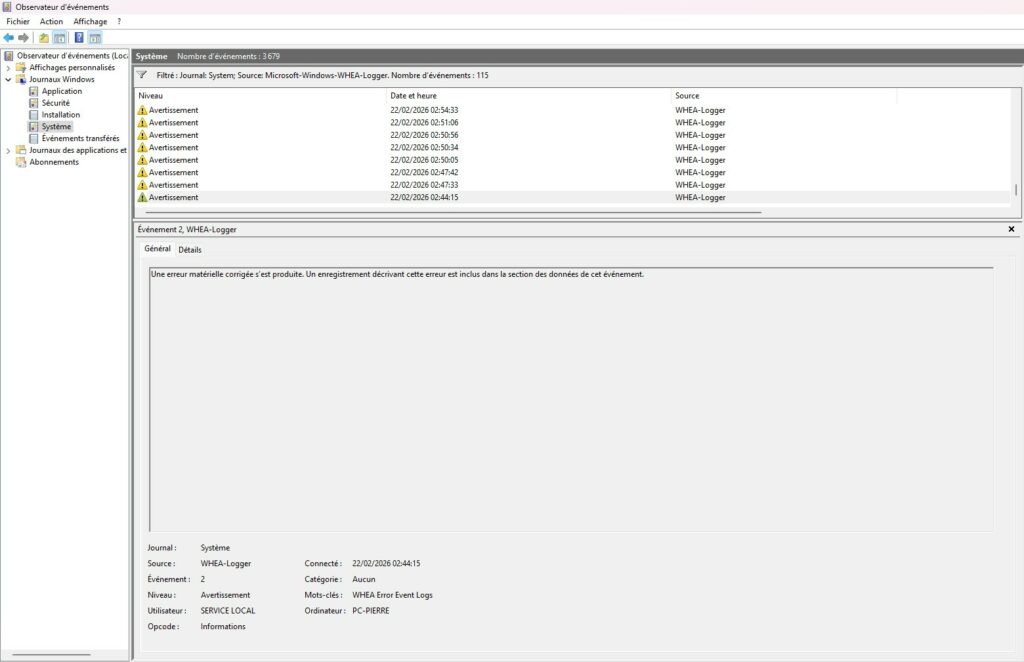Viewport: 1024px width, 662px height.
Task: Open Help with the blue question-mark icon
Action: [x=79, y=38]
